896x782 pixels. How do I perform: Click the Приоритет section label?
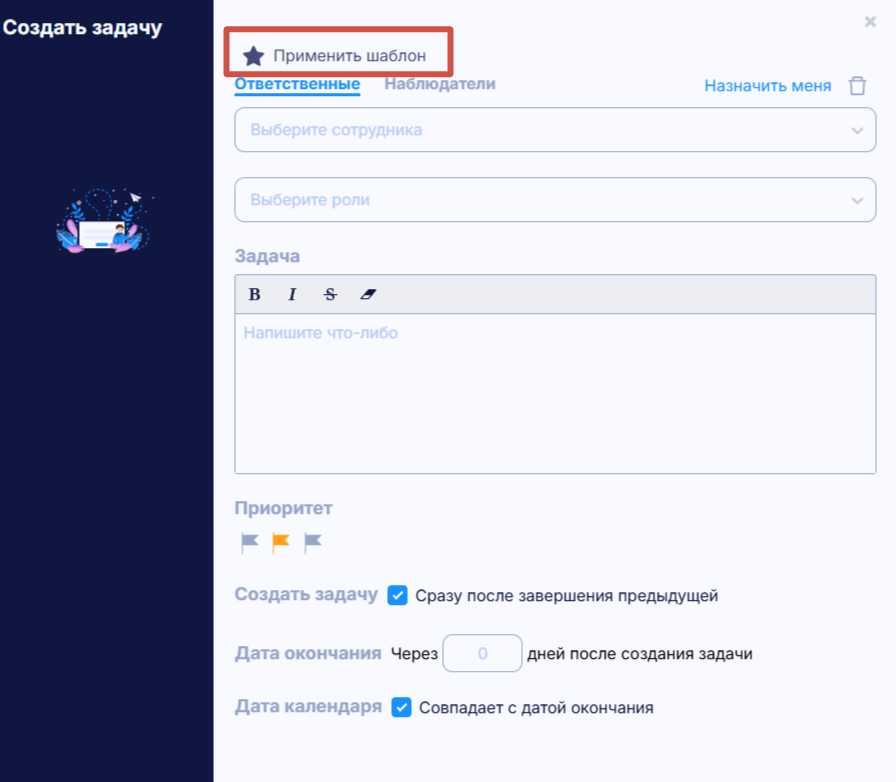[283, 508]
